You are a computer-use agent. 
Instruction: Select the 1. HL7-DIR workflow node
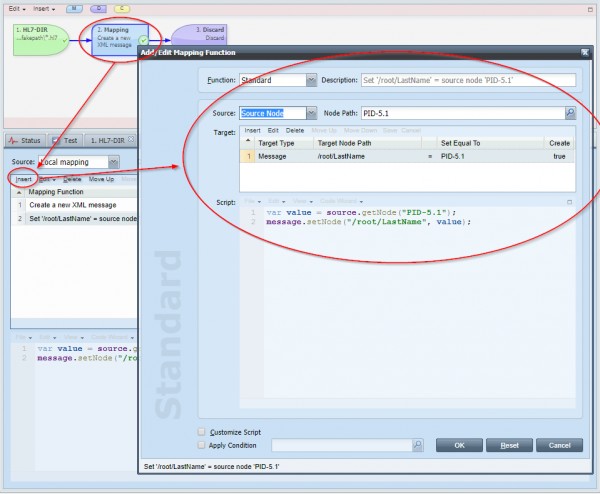pos(41,39)
